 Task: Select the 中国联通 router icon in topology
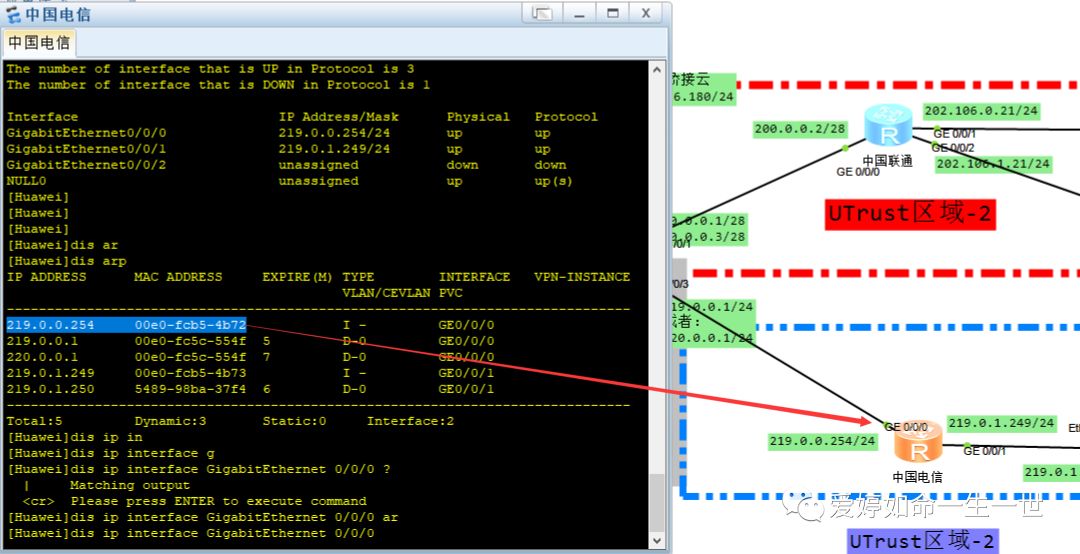click(x=888, y=125)
